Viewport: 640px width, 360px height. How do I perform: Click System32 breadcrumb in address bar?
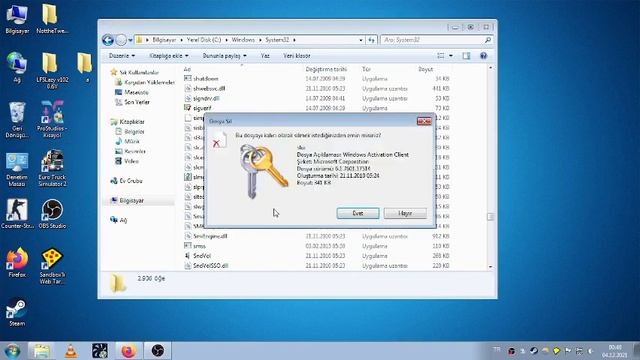tap(277, 40)
